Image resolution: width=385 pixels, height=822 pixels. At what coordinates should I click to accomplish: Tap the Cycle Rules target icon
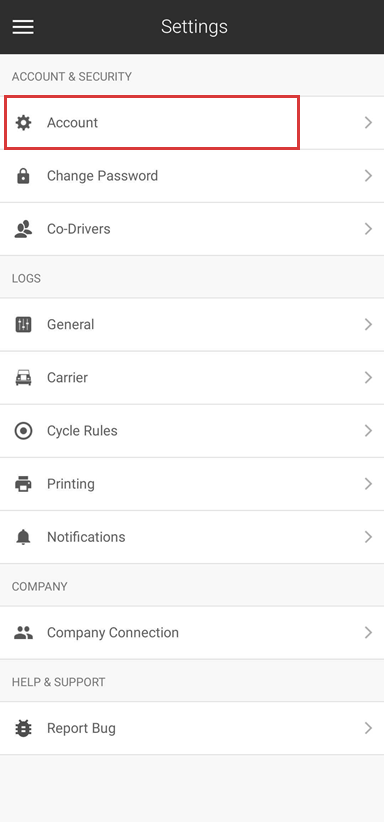23,431
